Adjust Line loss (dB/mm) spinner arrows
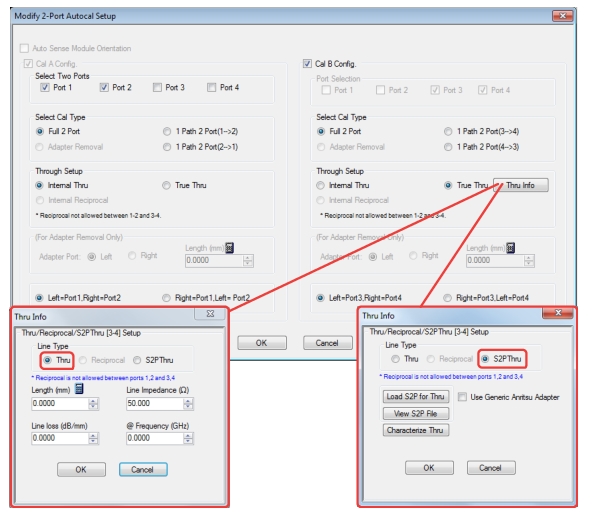 coord(93,438)
